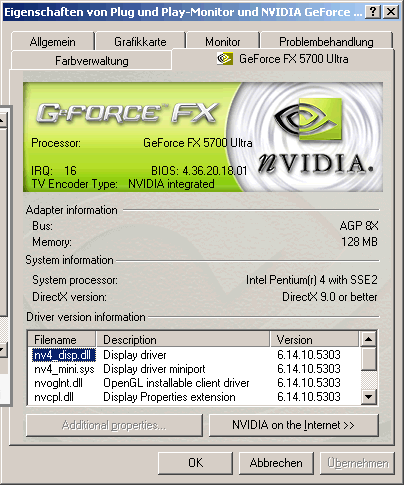Click the Filename column header
The height and width of the screenshot is (485, 404).
point(62,340)
